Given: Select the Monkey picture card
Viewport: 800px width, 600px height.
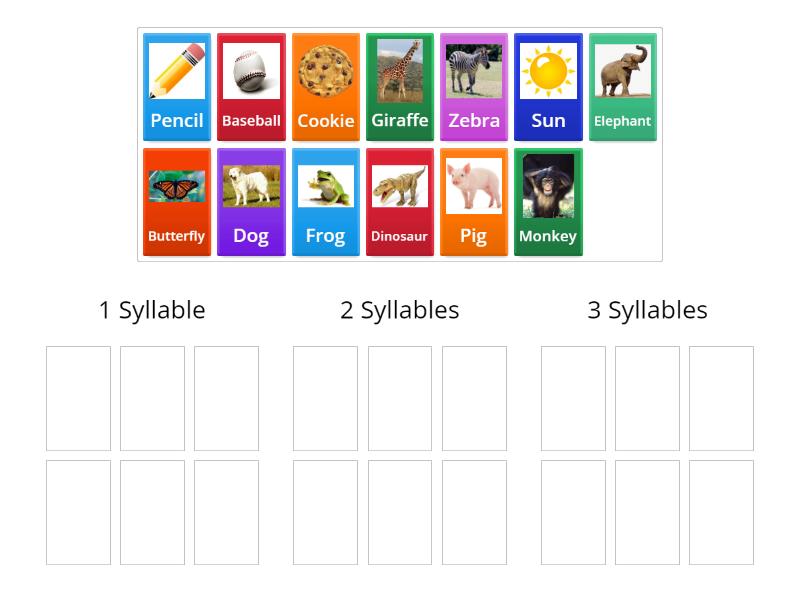Looking at the screenshot, I should (548, 200).
